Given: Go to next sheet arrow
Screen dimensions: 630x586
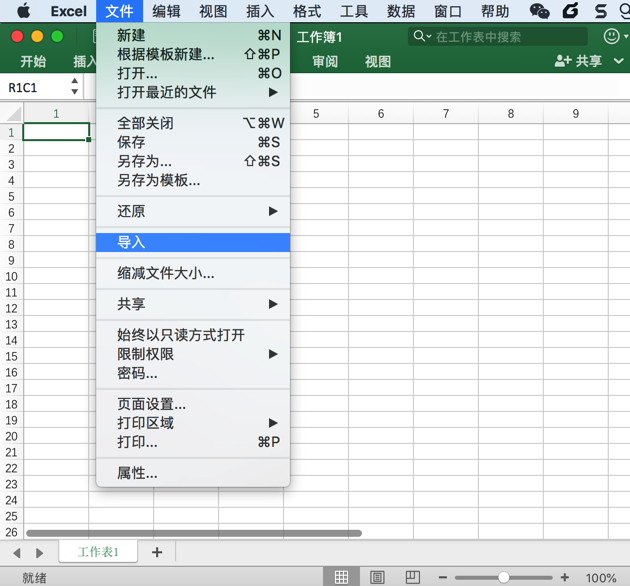Looking at the screenshot, I should (39, 553).
